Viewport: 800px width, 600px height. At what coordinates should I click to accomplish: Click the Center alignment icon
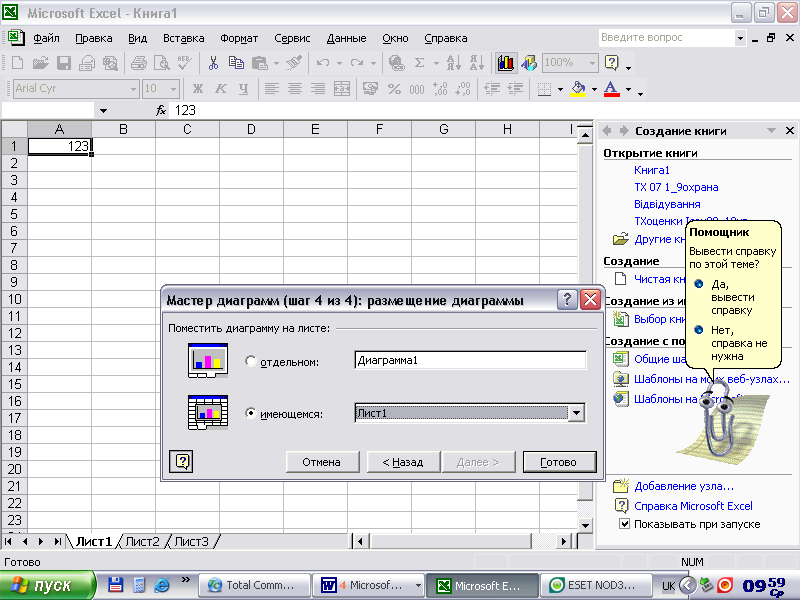click(x=295, y=89)
